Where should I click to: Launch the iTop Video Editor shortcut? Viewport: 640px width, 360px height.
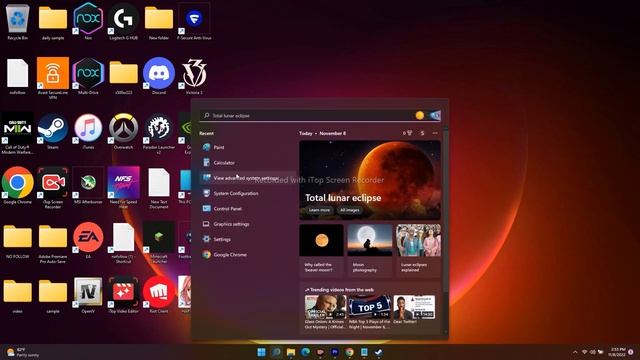(x=123, y=295)
